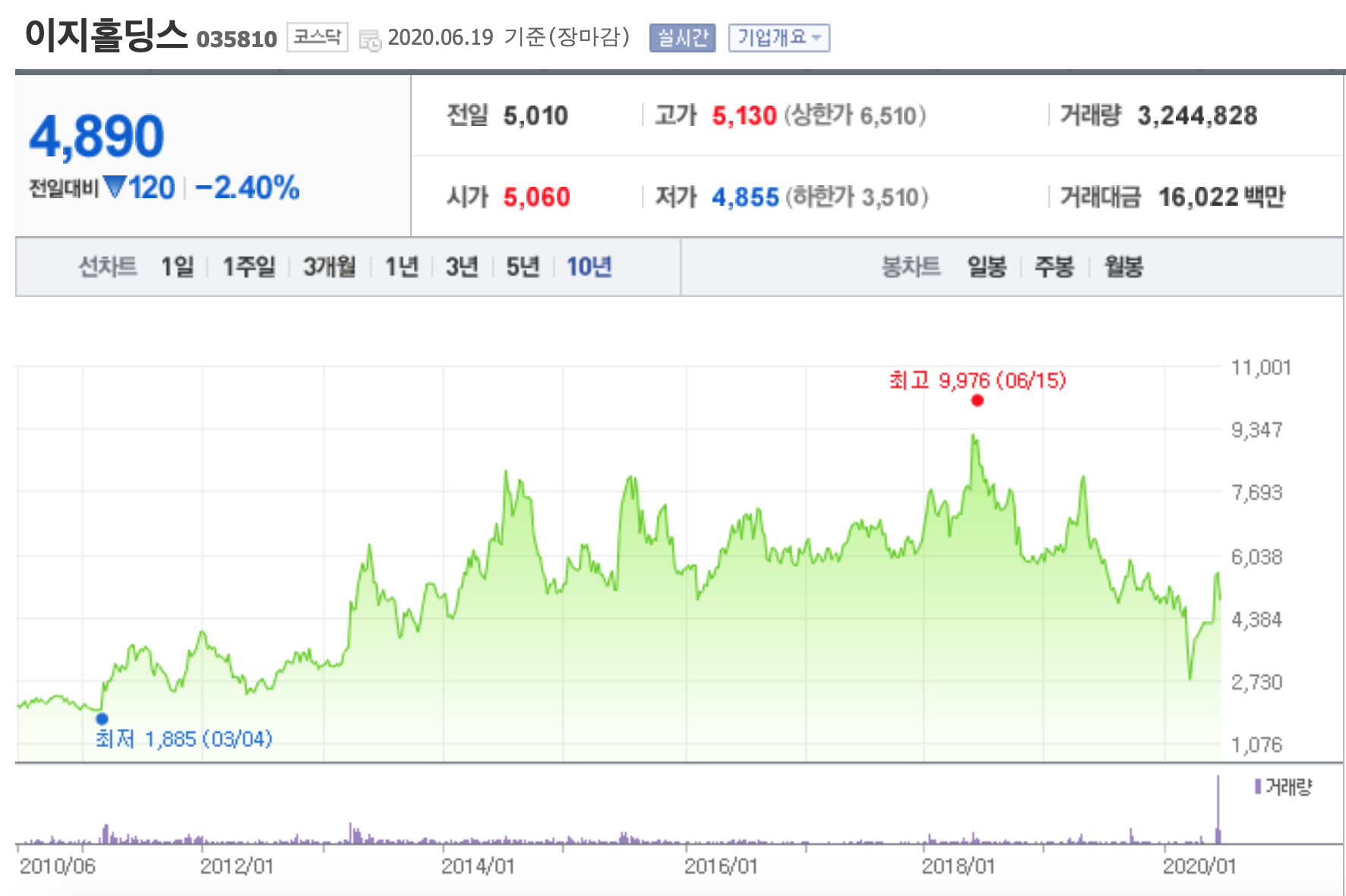The height and width of the screenshot is (896, 1346).
Task: Click the -2.40% change value
Action: pyautogui.click(x=248, y=188)
